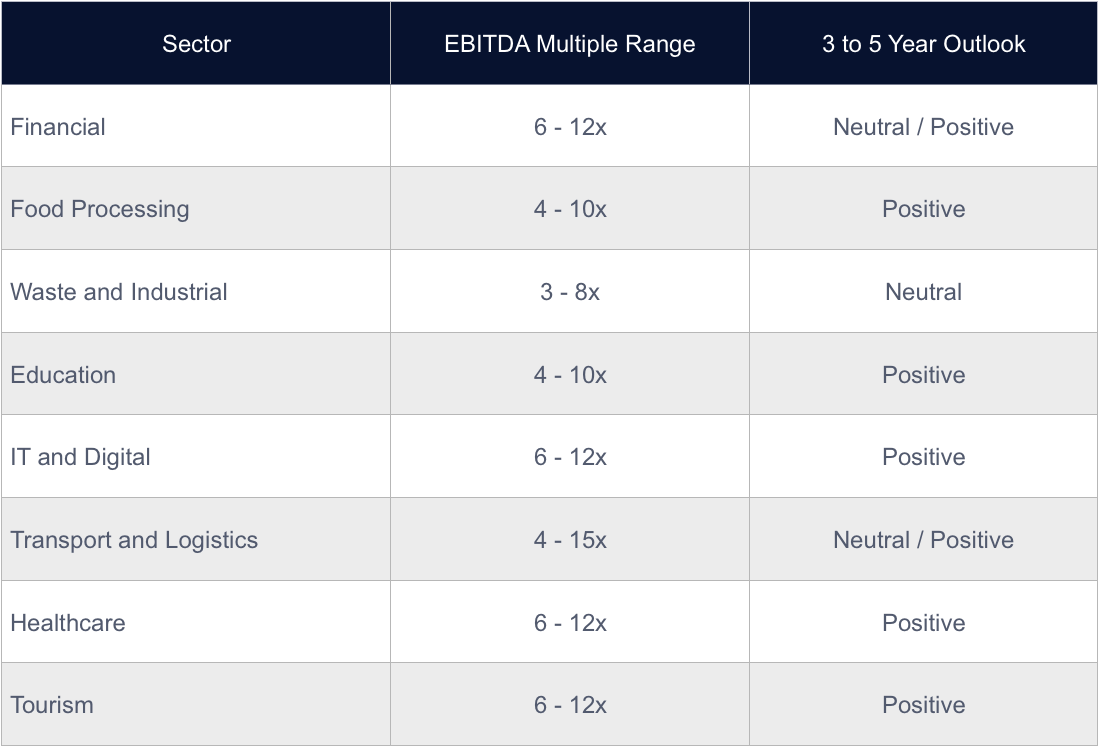Click the EBITDA Multiple Range header
This screenshot has width=1100, height=748.
(570, 44)
